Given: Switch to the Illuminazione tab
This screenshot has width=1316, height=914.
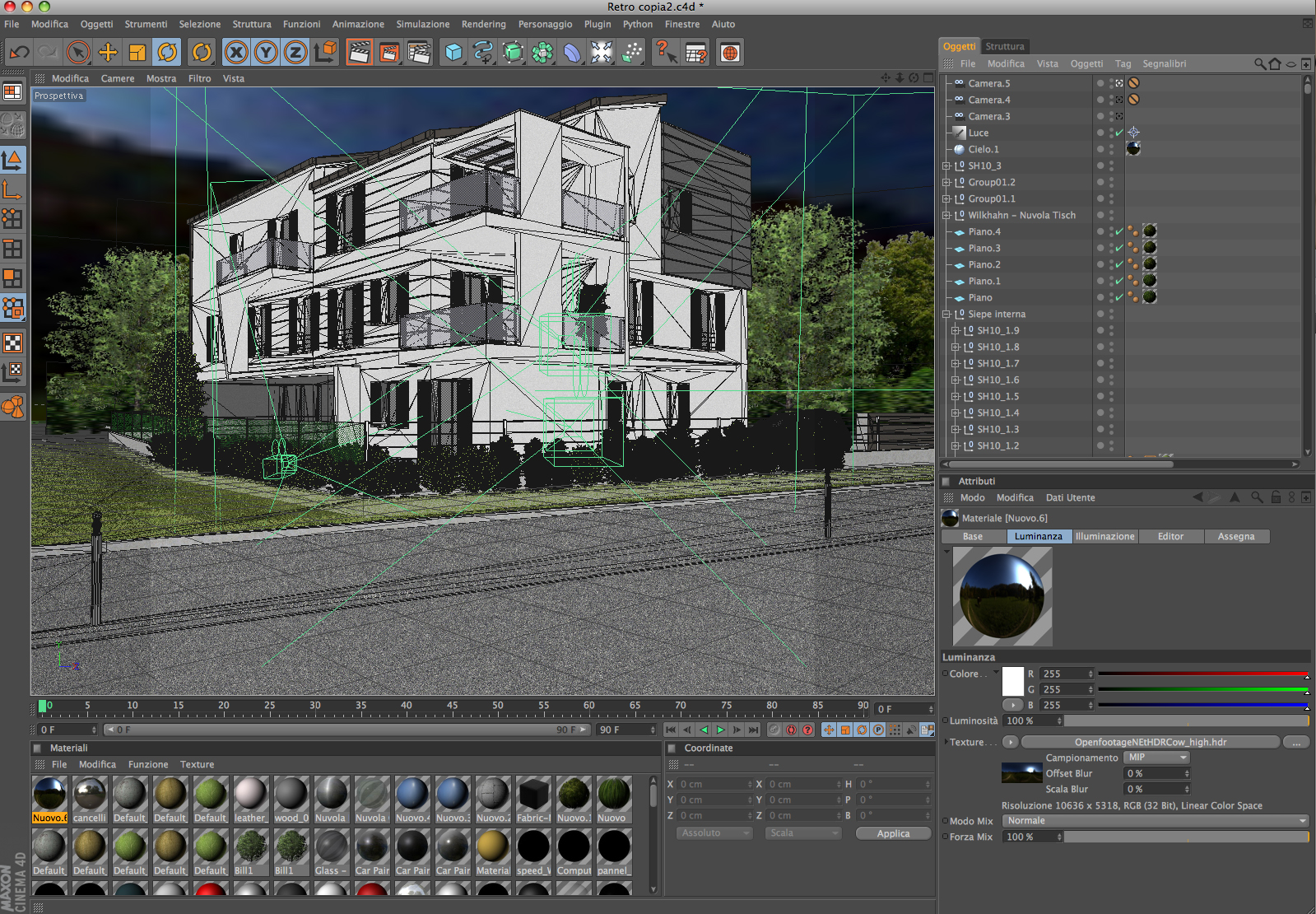Looking at the screenshot, I should click(1104, 536).
